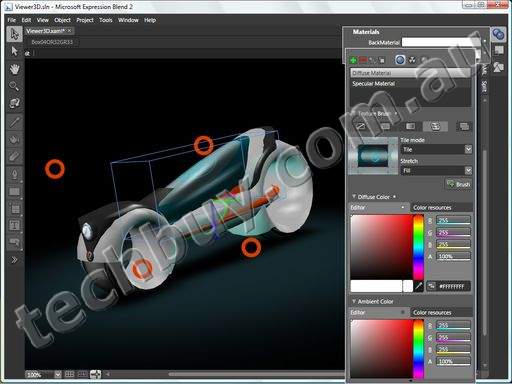Select the Grid layout panel tool

(14, 209)
